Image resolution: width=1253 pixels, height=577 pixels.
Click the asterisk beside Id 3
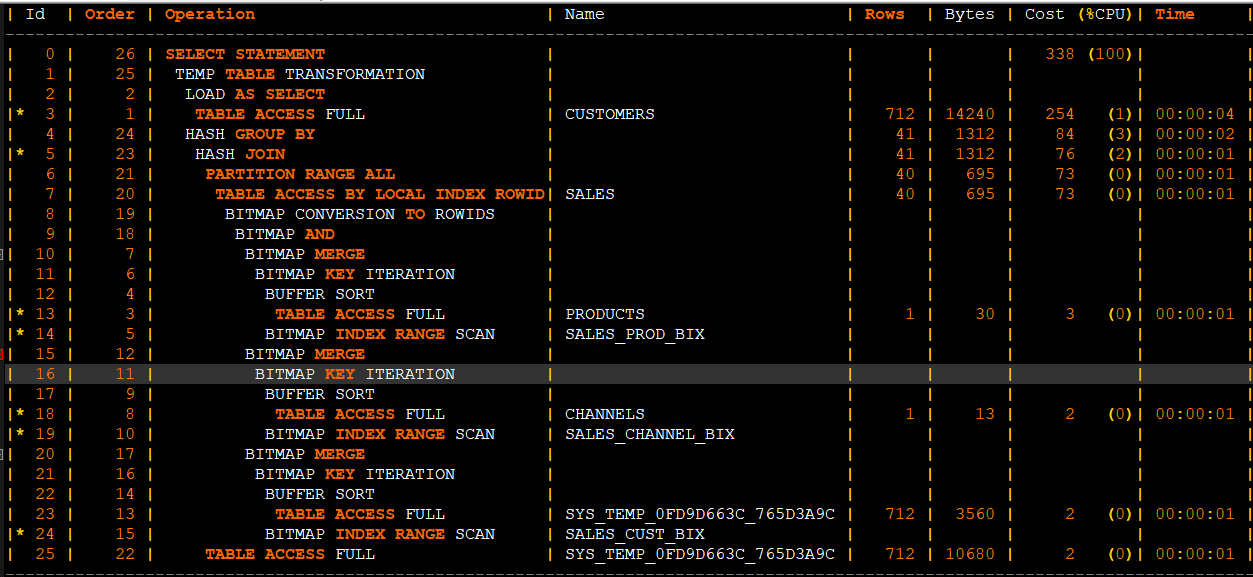pyautogui.click(x=20, y=114)
